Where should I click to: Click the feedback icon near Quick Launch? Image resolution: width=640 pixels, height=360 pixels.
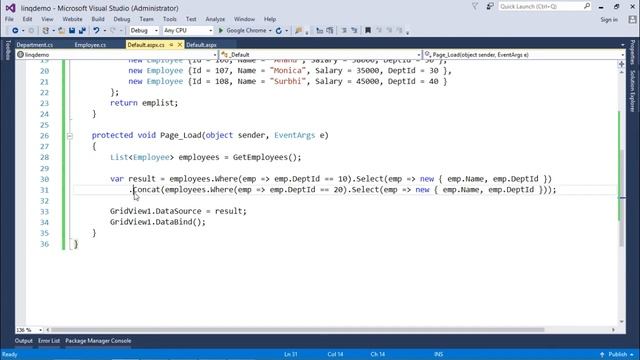click(490, 7)
